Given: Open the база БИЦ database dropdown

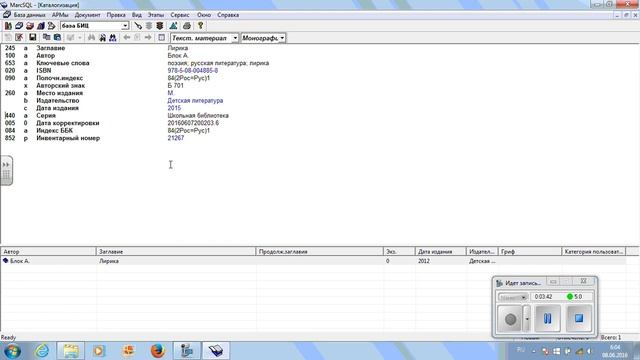Looking at the screenshot, I should [125, 26].
